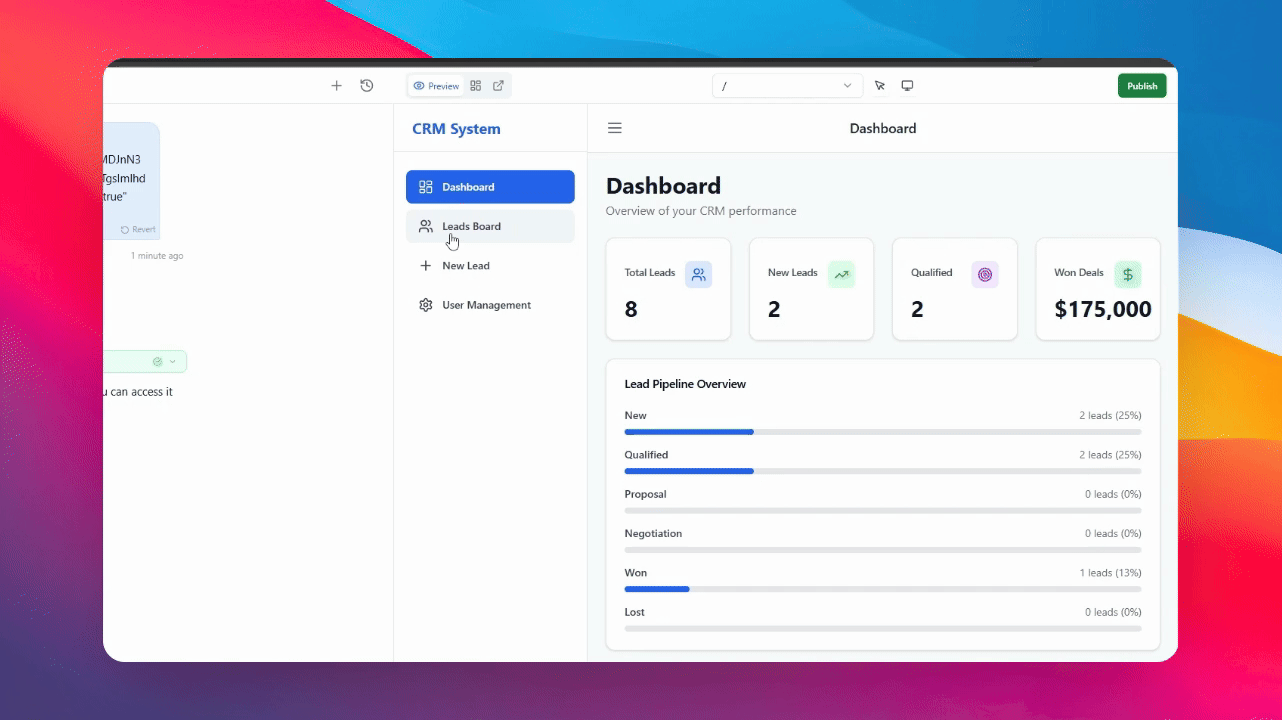Click the "Negotiation" pipeline stage label
The image size is (1282, 720).
[653, 534]
